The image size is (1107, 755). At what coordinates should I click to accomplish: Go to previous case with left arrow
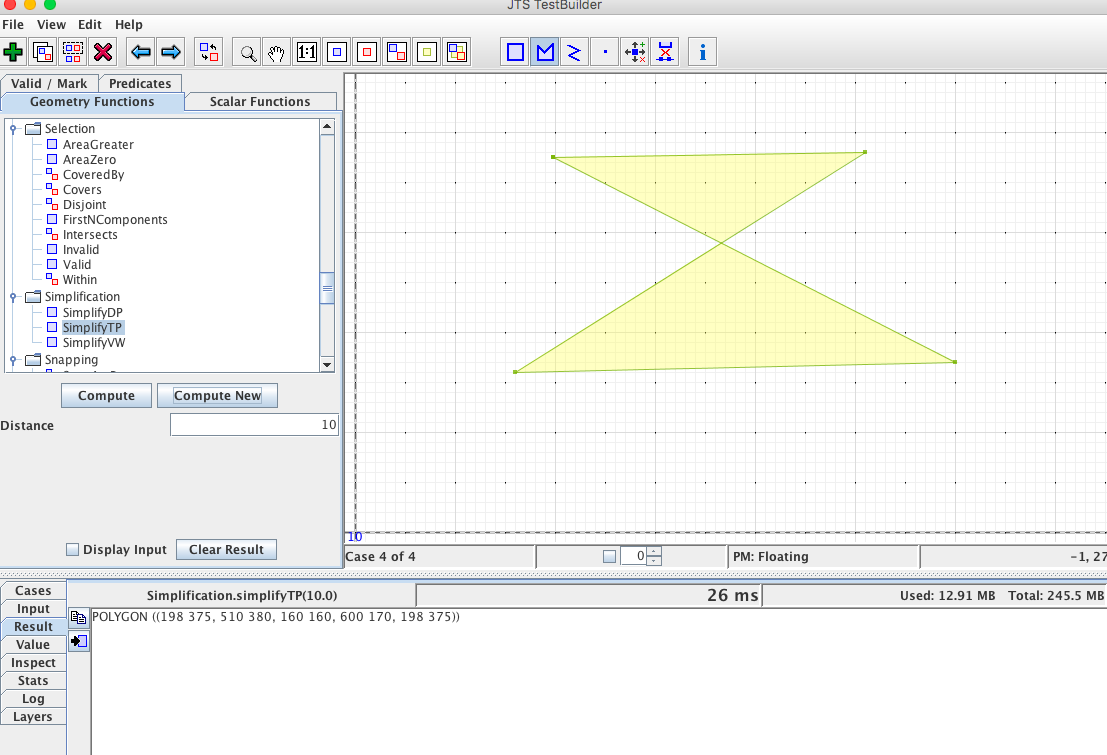point(141,52)
